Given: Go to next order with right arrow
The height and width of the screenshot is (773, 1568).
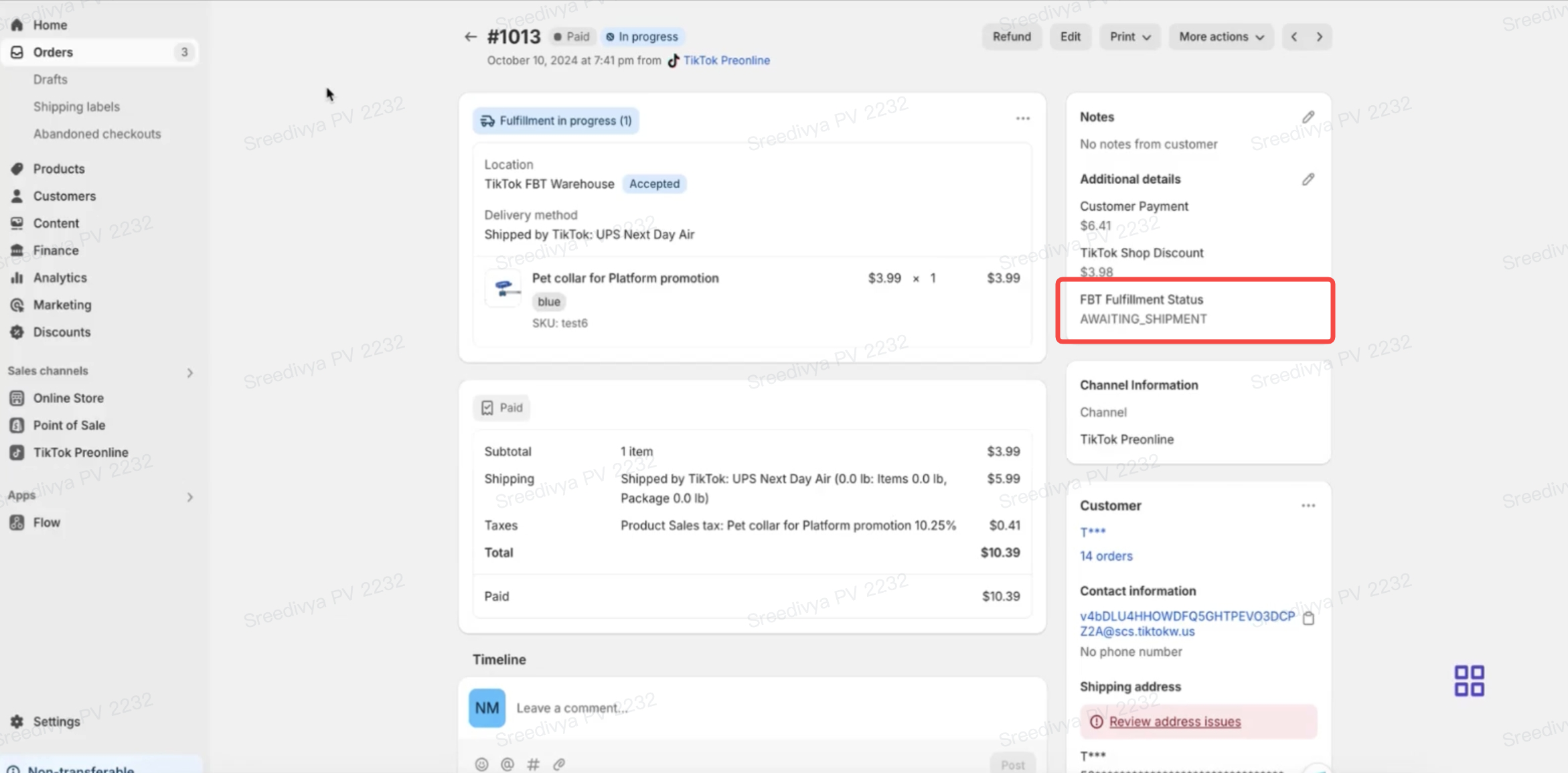Looking at the screenshot, I should coord(1320,37).
